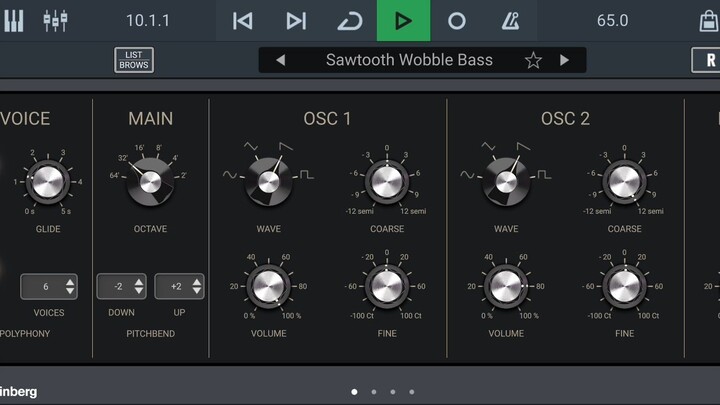Open the piano keyboard view icon
This screenshot has height=405, width=720.
(x=14, y=20)
